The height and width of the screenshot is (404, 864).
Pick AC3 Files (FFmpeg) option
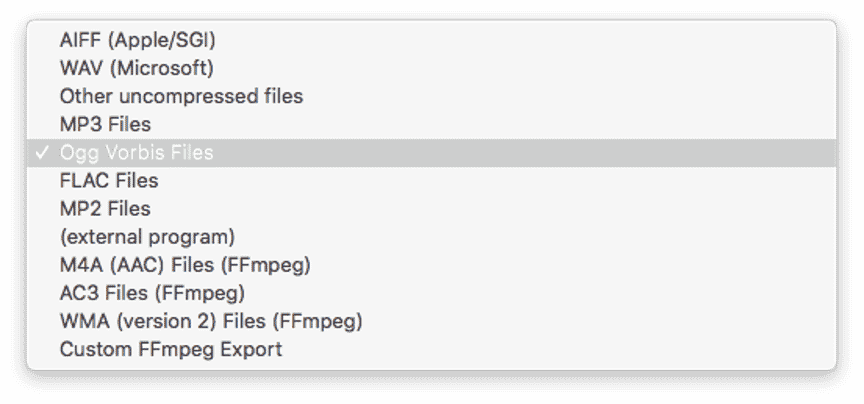(152, 293)
